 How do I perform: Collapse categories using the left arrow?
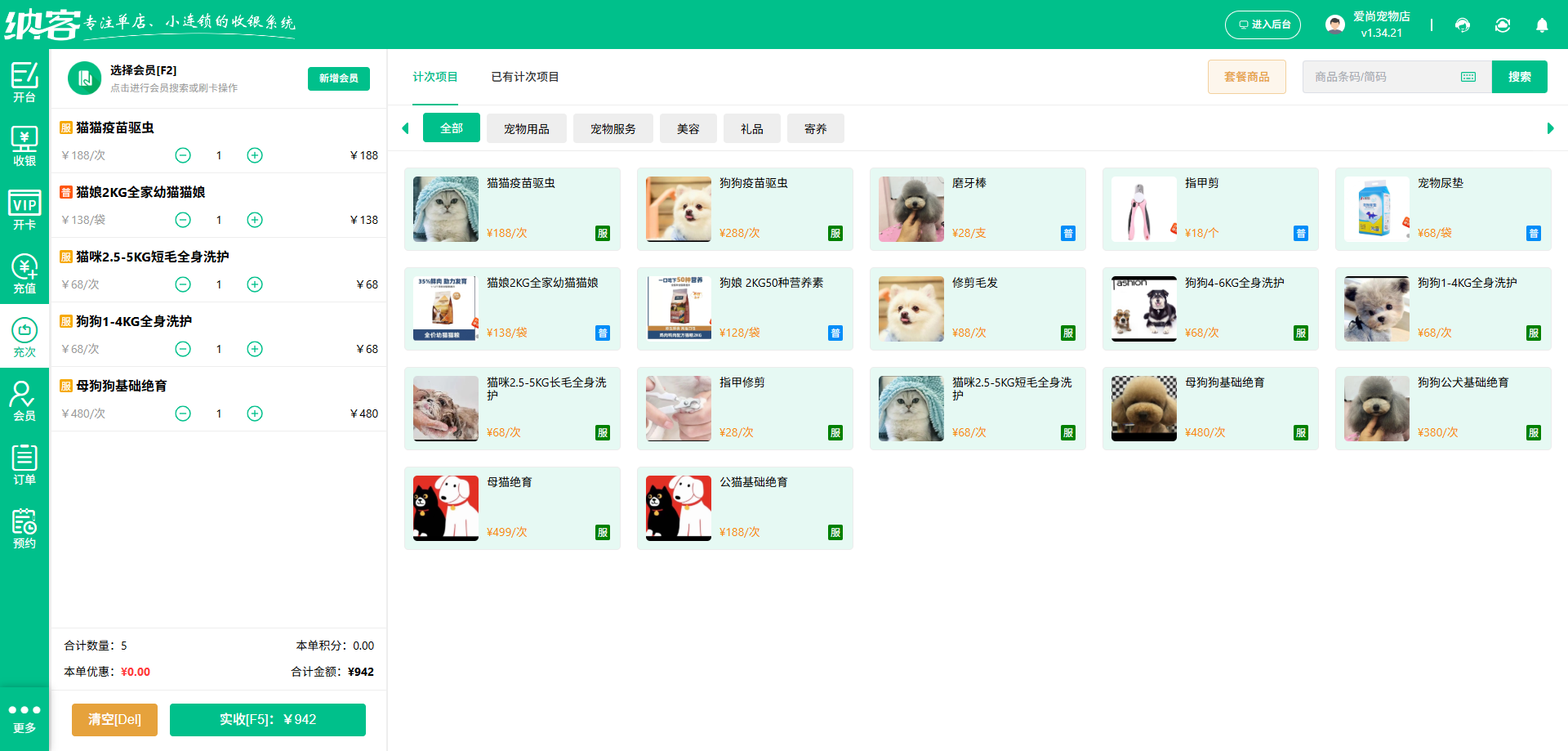pos(405,128)
